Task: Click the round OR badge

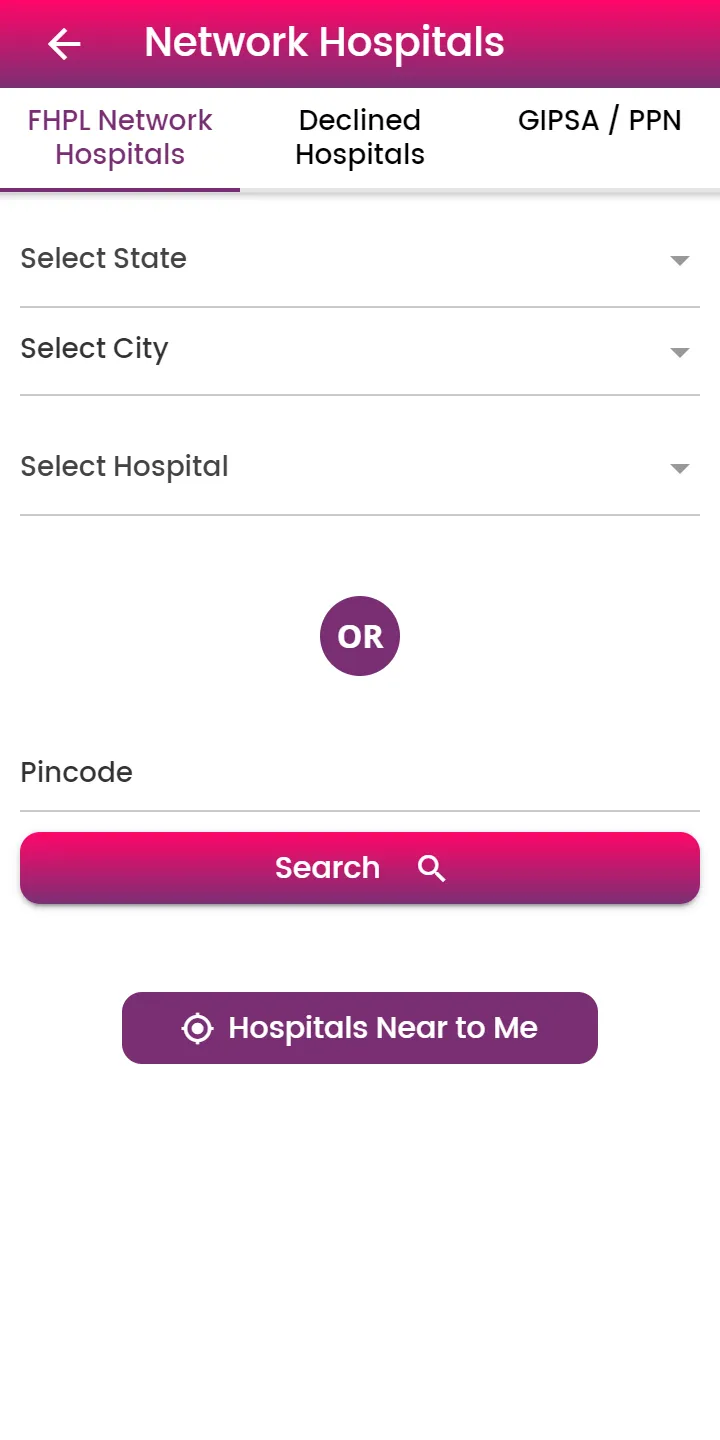Action: click(360, 636)
